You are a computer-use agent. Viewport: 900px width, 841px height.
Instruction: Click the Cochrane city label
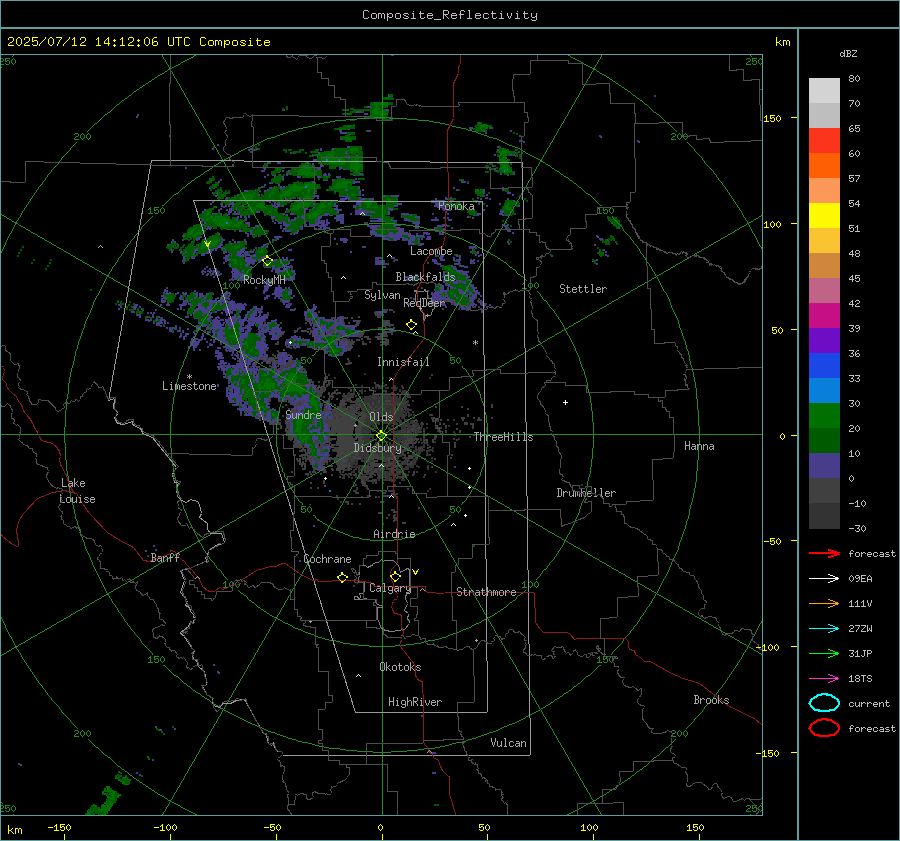(327, 559)
